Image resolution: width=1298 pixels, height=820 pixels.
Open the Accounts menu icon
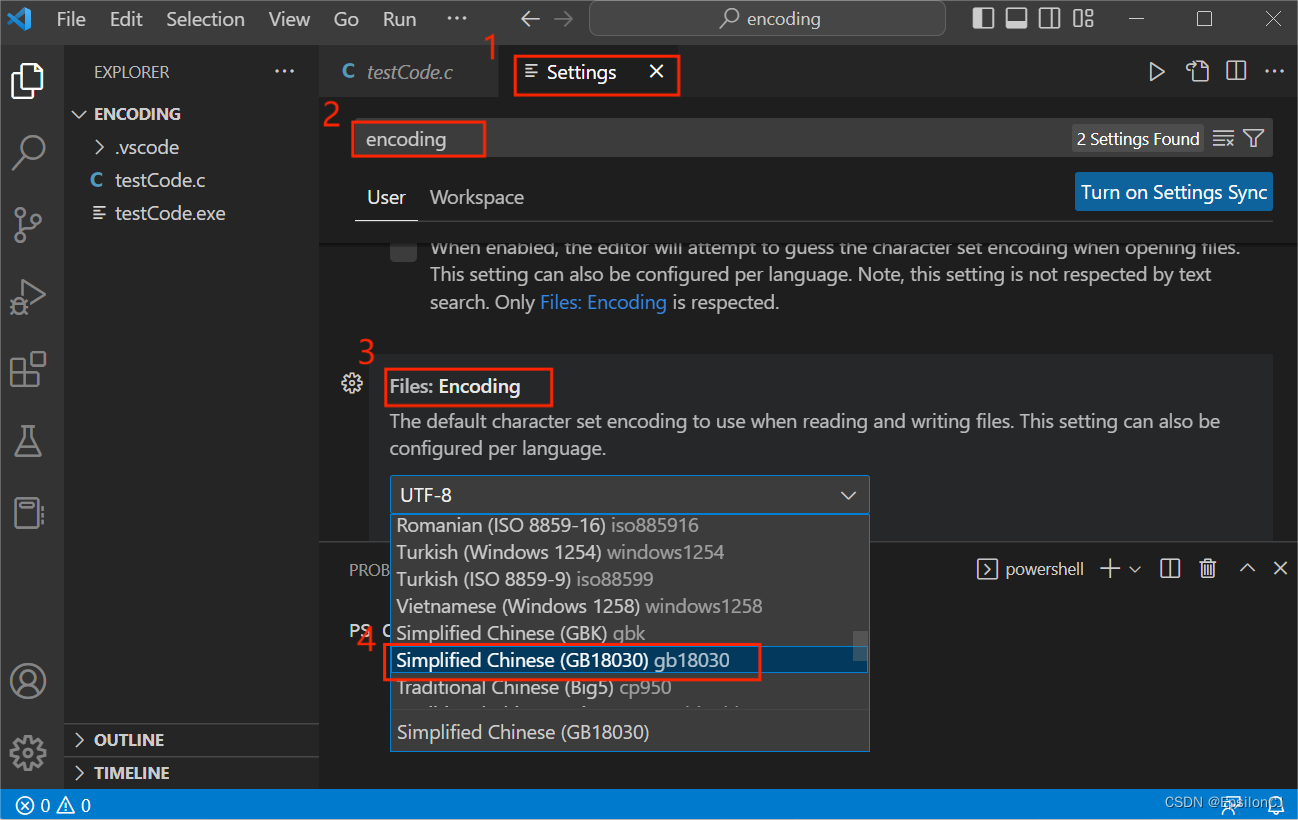click(x=28, y=681)
